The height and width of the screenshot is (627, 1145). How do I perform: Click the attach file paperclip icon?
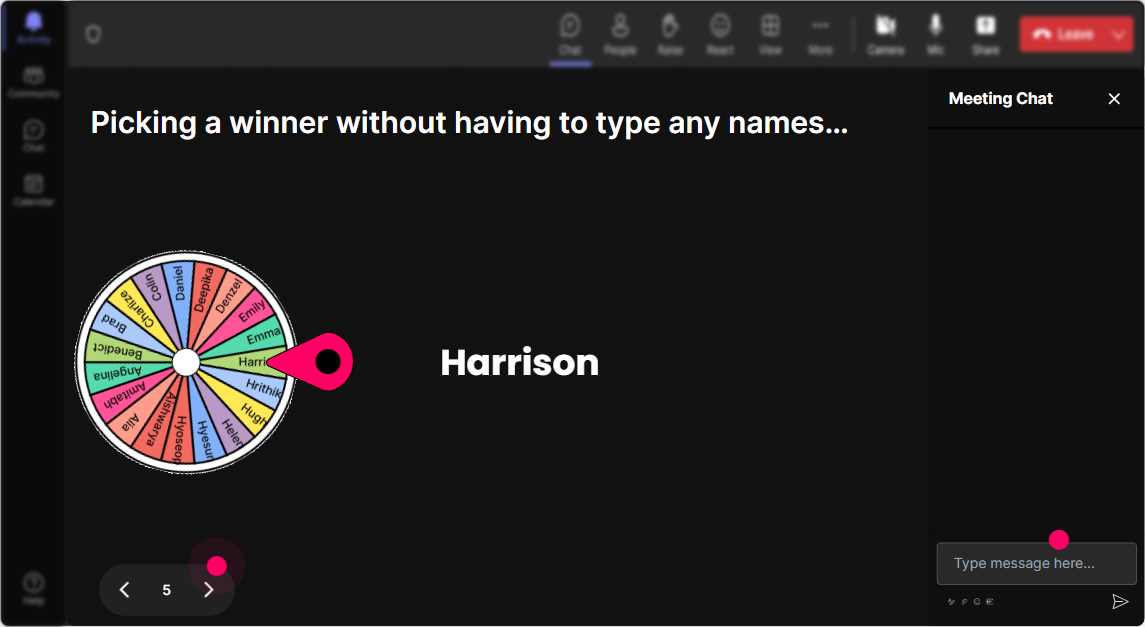pyautogui.click(x=964, y=602)
